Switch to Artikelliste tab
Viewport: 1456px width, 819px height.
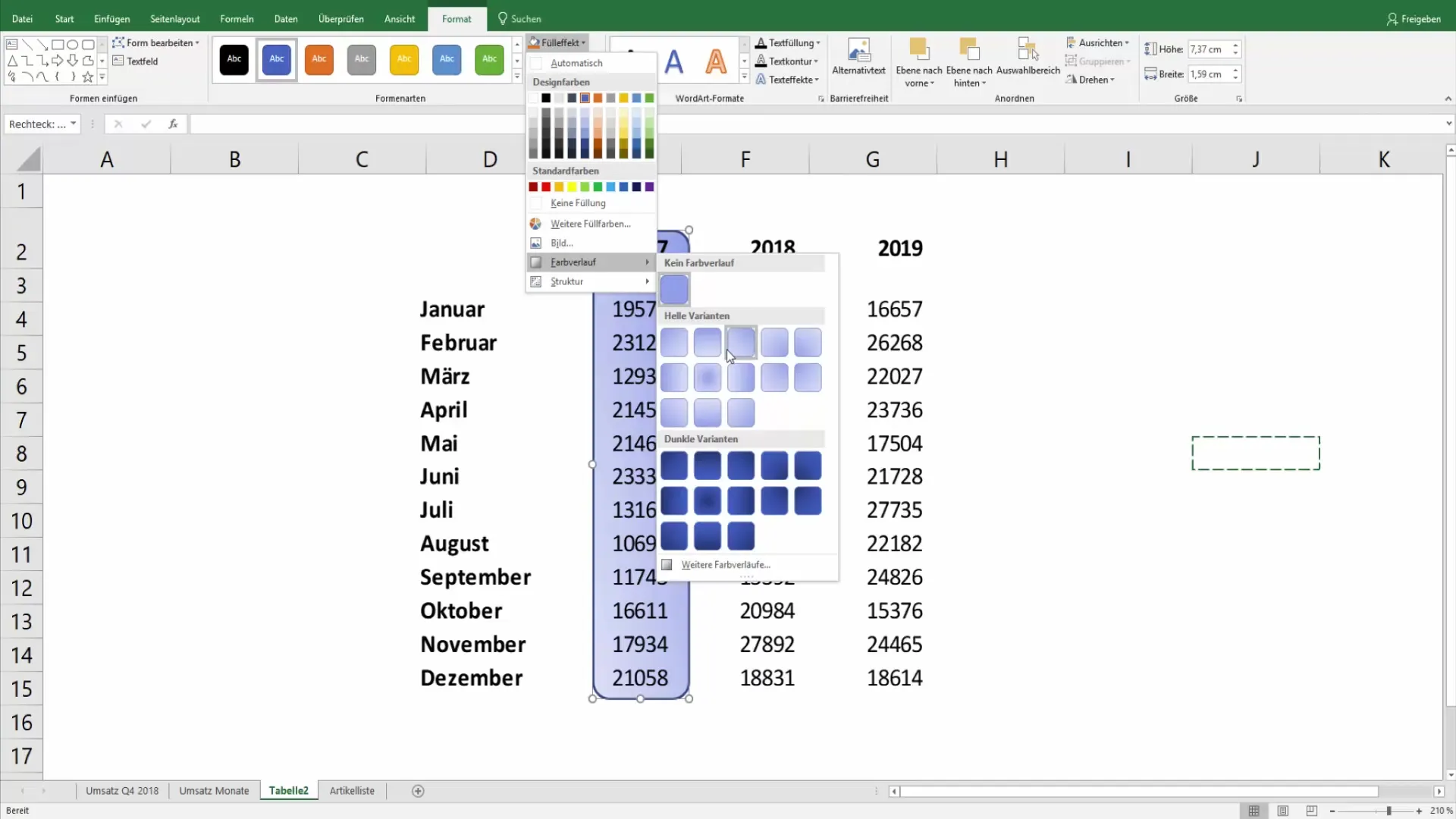click(x=353, y=790)
